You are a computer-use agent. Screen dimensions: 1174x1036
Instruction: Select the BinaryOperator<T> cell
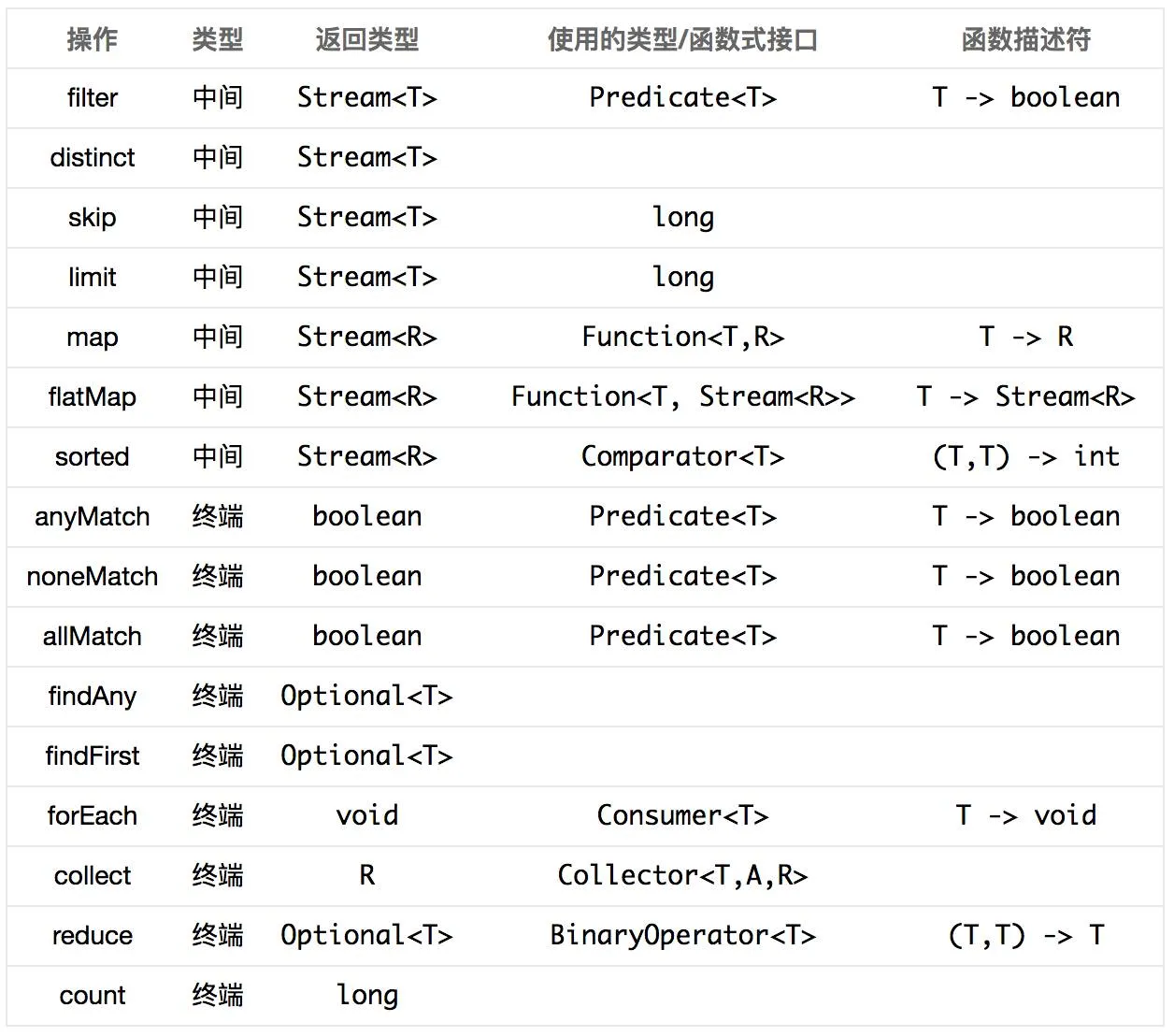682,935
